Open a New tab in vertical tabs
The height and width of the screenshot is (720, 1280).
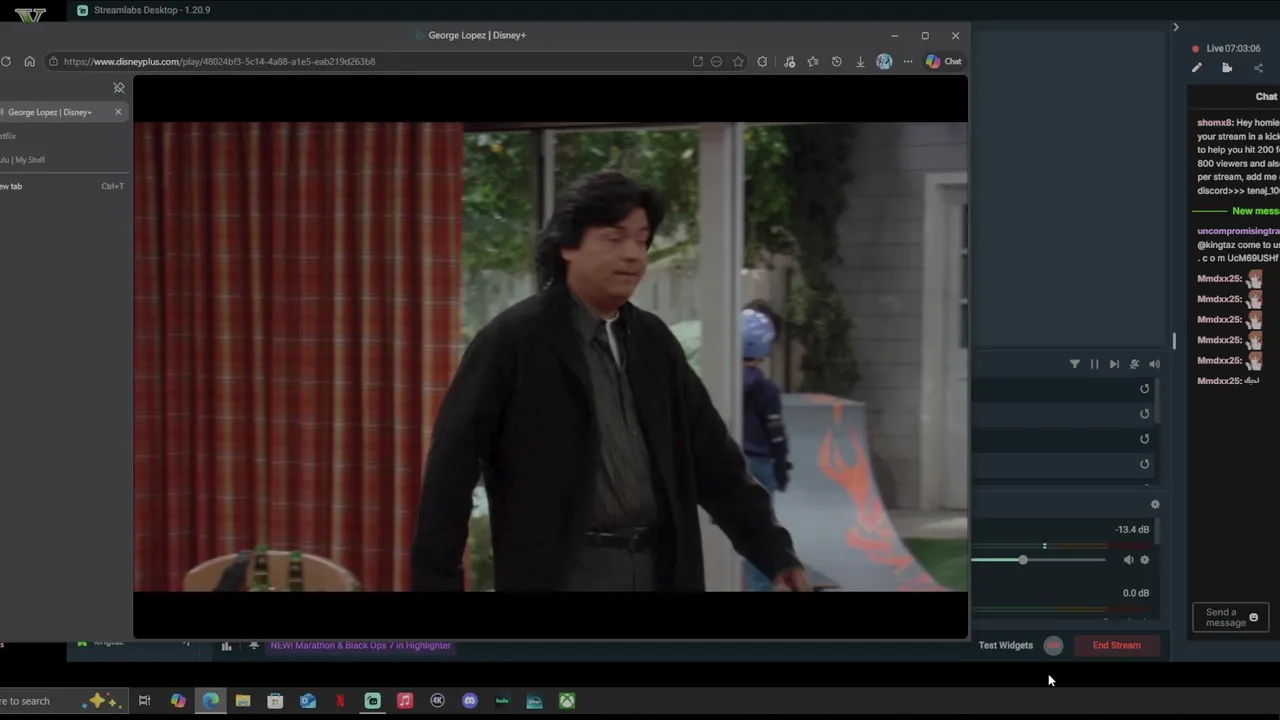point(62,186)
